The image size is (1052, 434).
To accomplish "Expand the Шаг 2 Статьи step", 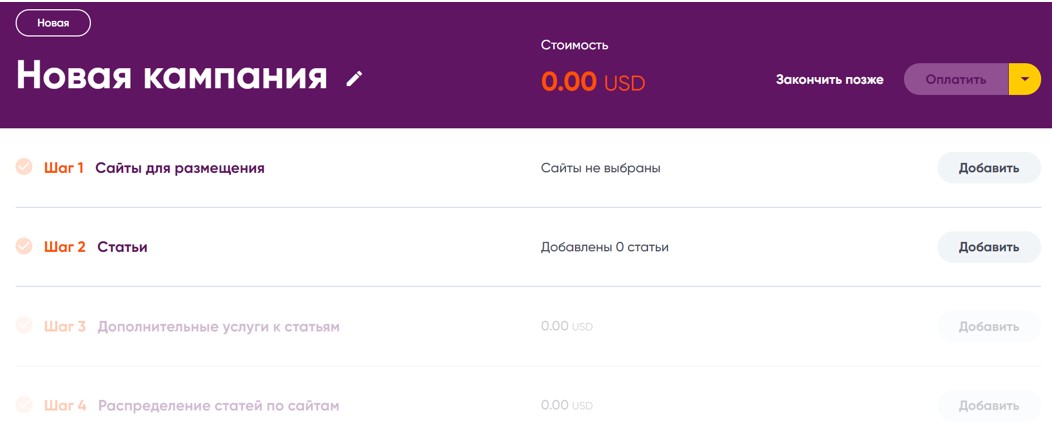I will [x=122, y=247].
